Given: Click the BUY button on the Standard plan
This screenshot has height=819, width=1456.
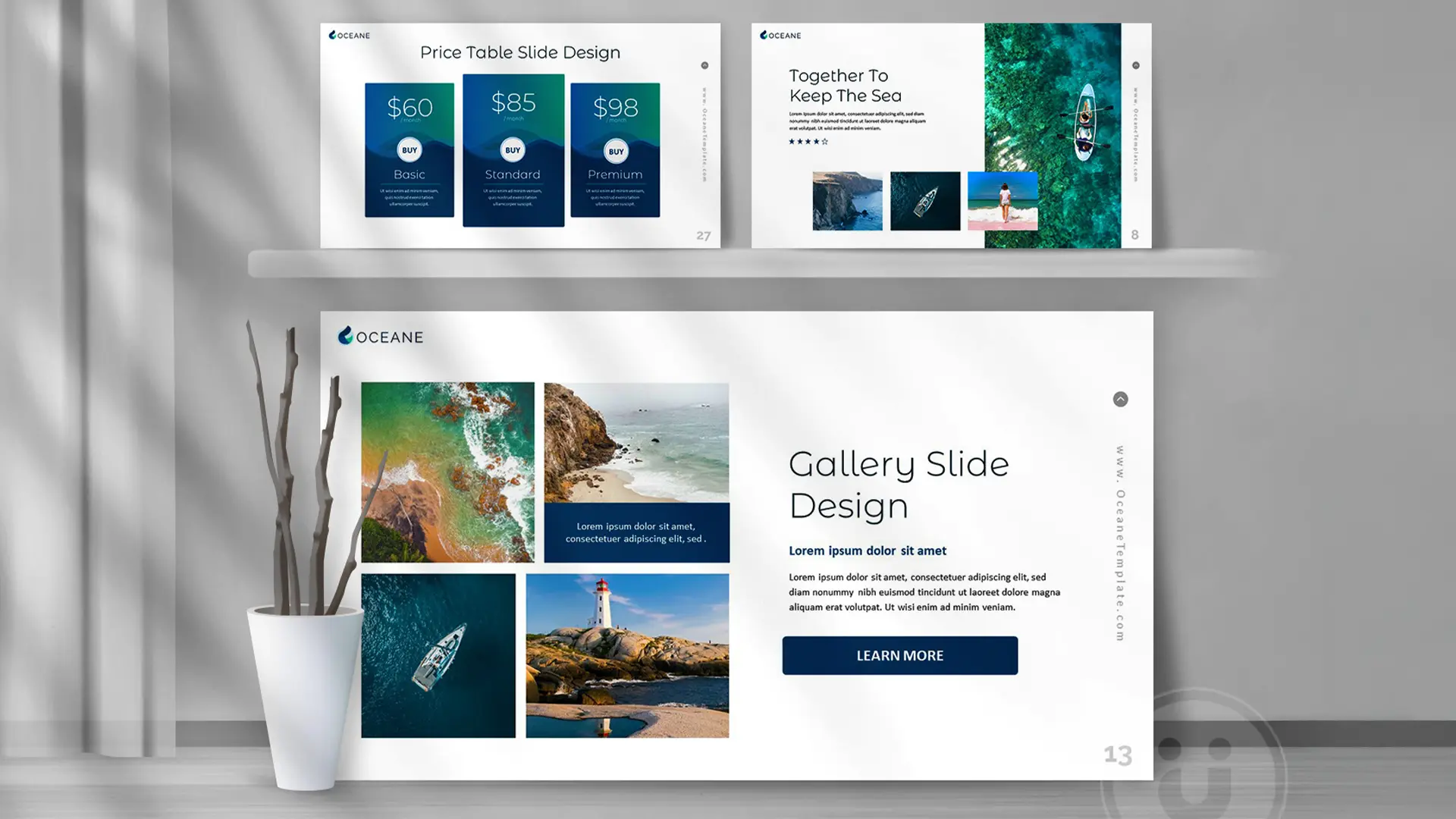Looking at the screenshot, I should pos(513,150).
